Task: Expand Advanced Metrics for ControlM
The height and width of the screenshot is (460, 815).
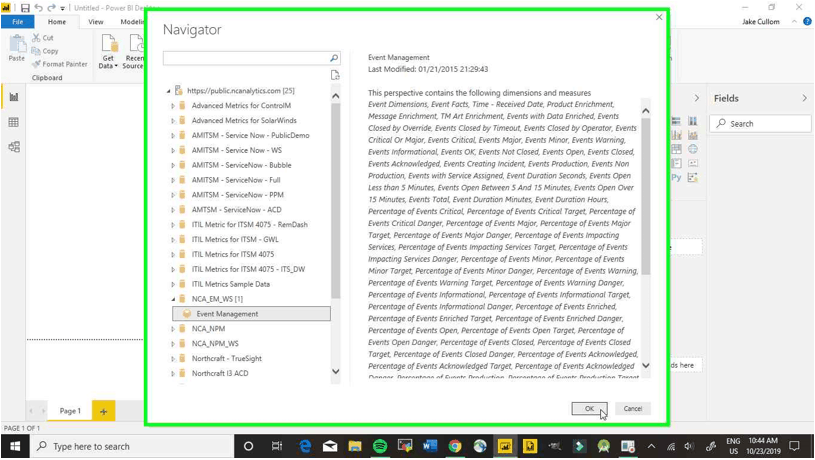Action: (173, 106)
